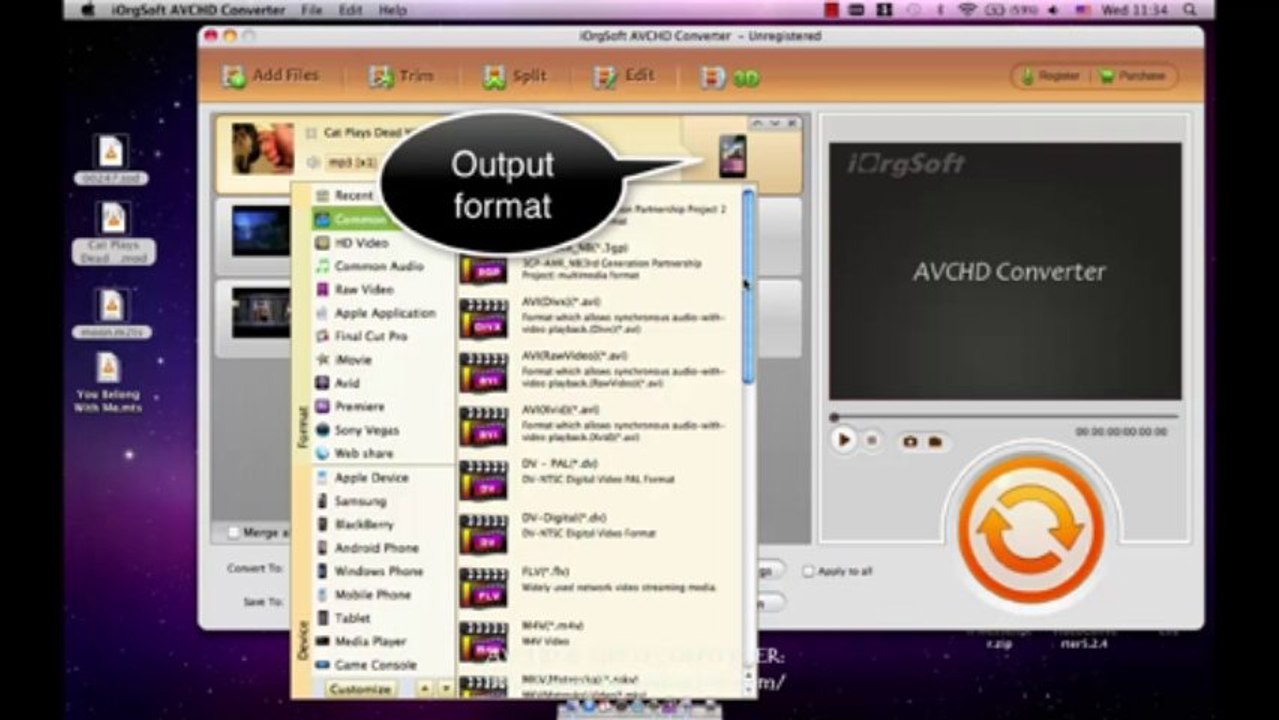Image resolution: width=1279 pixels, height=720 pixels.
Task: Stop the video preview
Action: (x=871, y=440)
